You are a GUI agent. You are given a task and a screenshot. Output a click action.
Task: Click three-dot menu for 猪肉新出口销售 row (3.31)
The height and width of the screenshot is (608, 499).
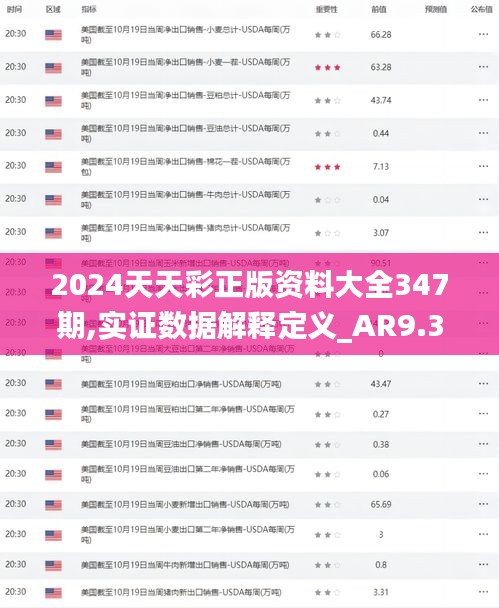[x=483, y=592]
